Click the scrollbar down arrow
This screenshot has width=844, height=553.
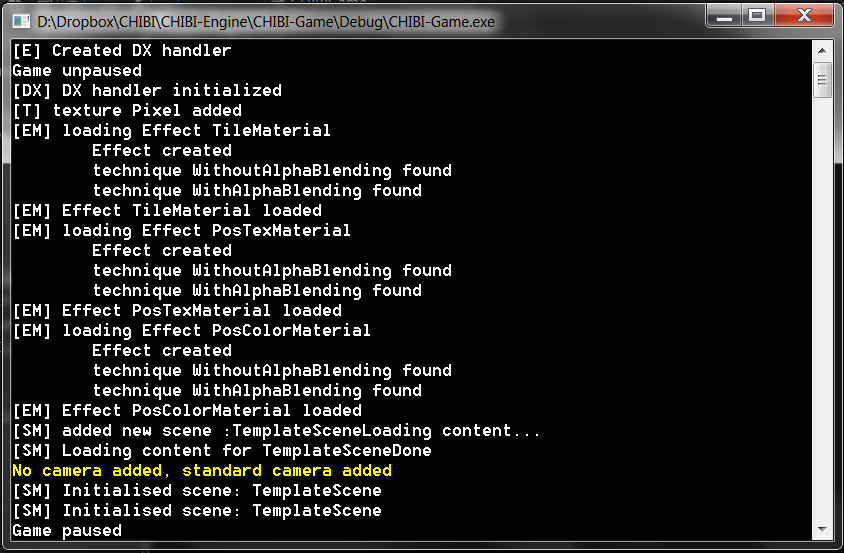point(822,530)
